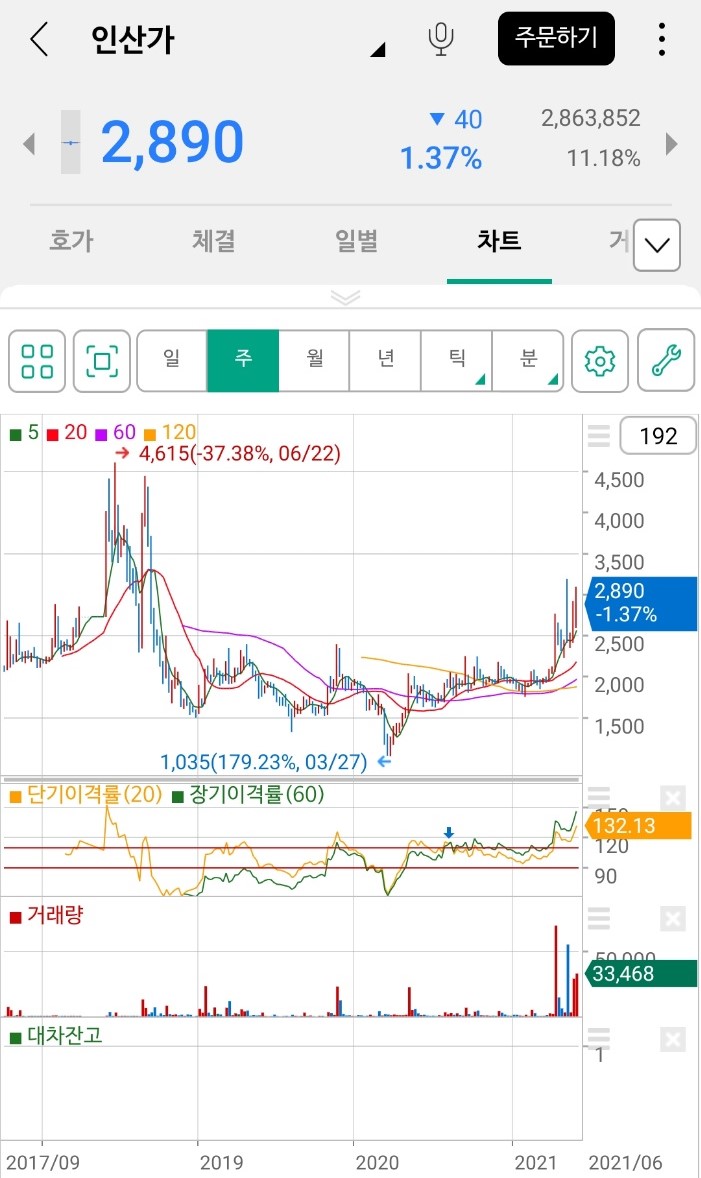Go to next stock with right triangle
Viewport: 701px width, 1178px height.
[671, 143]
